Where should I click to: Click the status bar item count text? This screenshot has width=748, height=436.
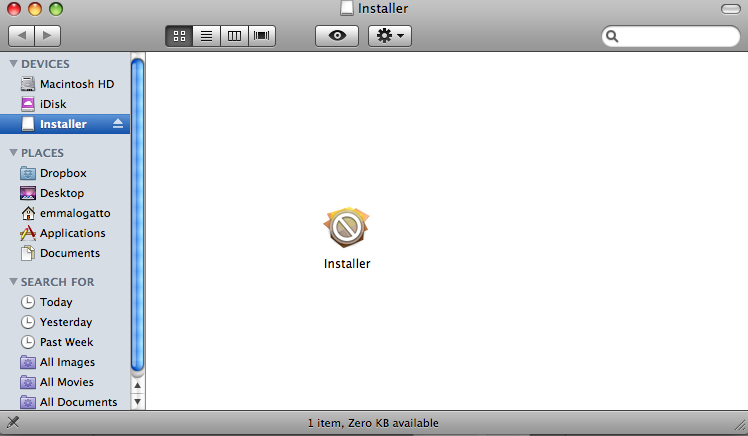tap(373, 423)
